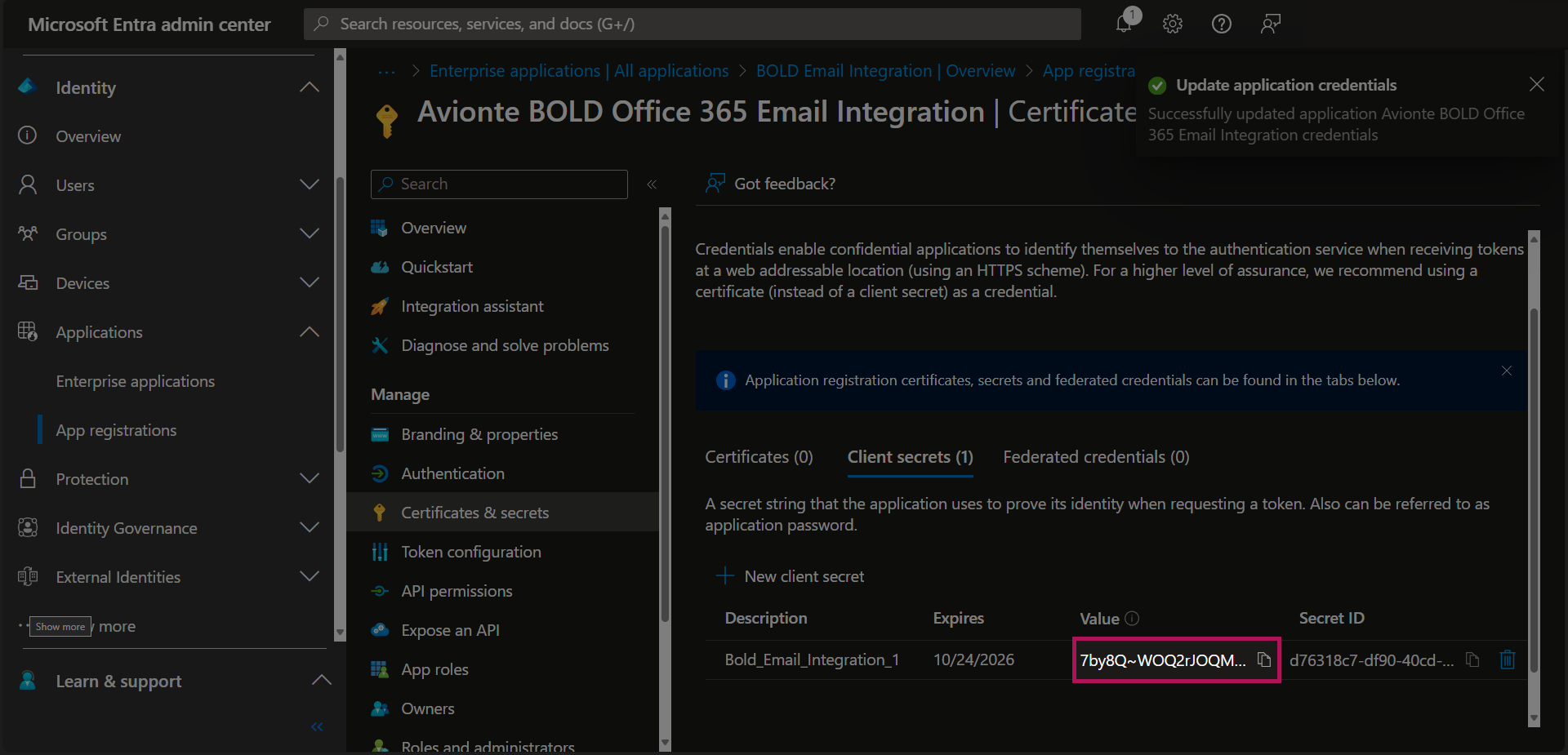Click the Value info icon
Viewport: 1568px width, 755px height.
click(1132, 619)
